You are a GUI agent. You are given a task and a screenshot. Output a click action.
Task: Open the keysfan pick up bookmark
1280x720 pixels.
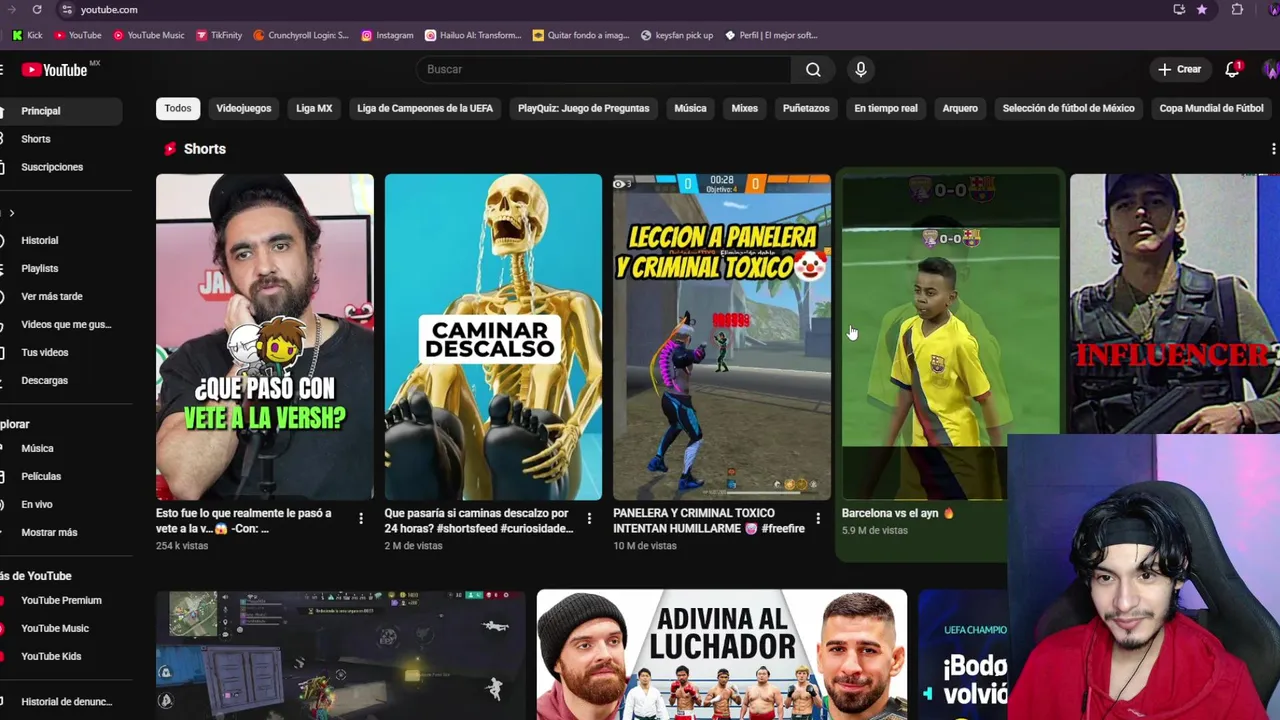677,35
